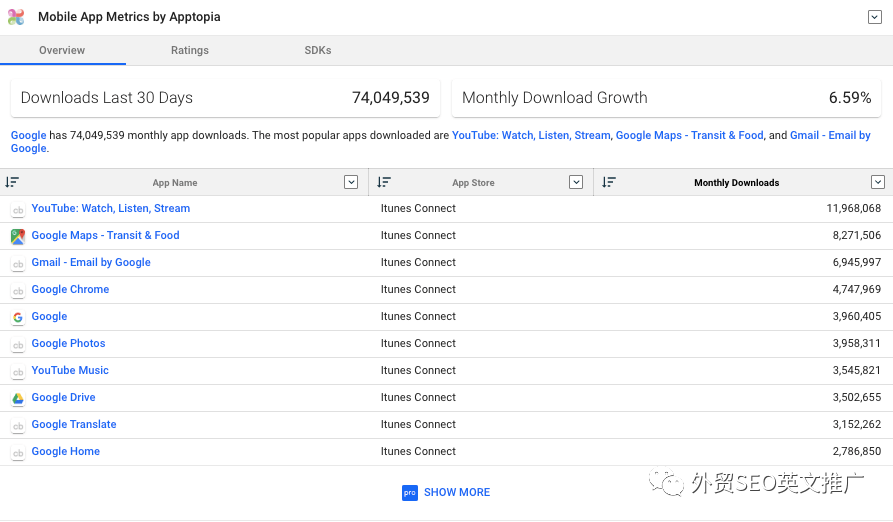Open the App Store column dropdown
This screenshot has width=893, height=522.
click(576, 182)
